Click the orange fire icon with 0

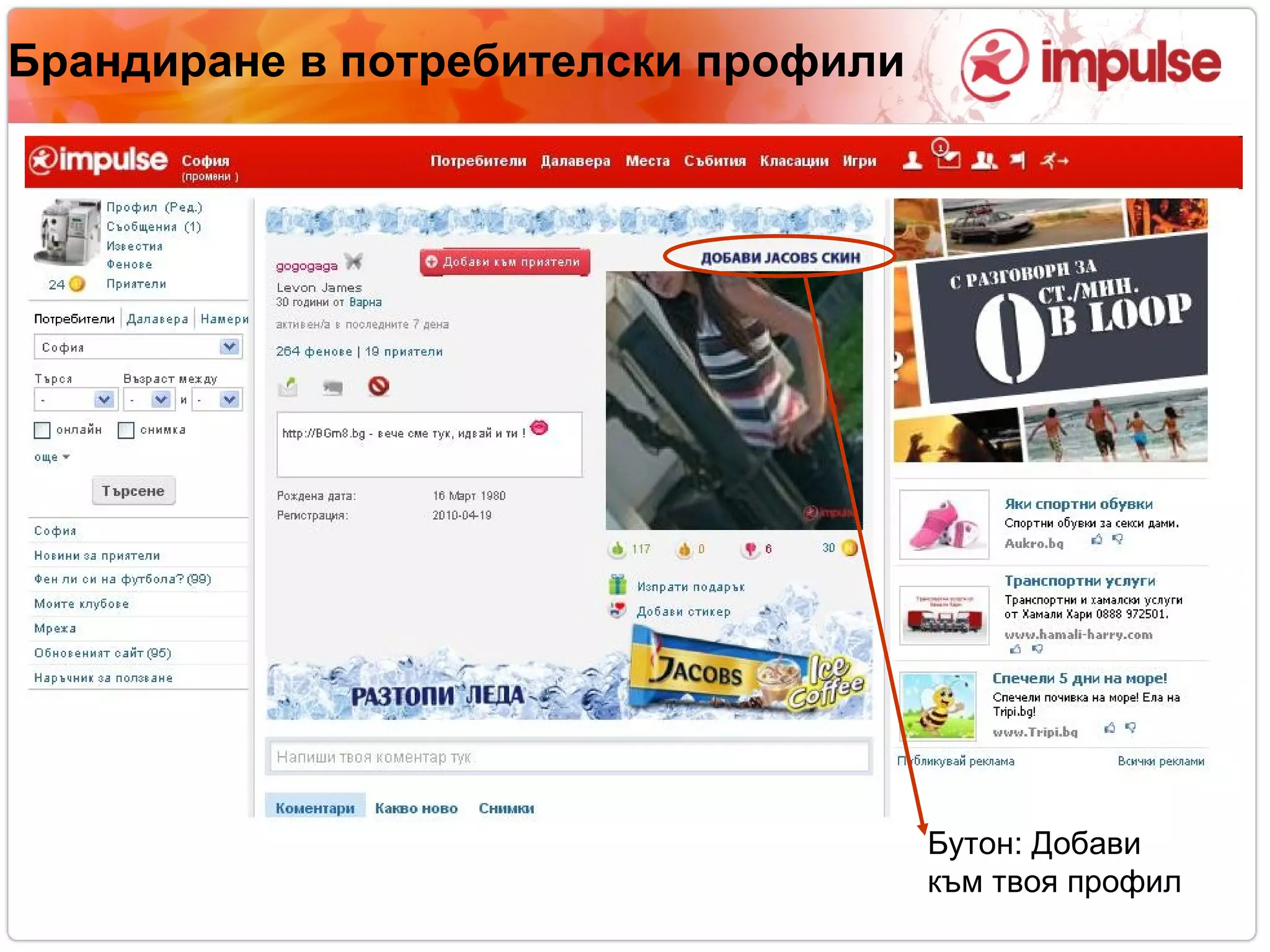[x=684, y=549]
